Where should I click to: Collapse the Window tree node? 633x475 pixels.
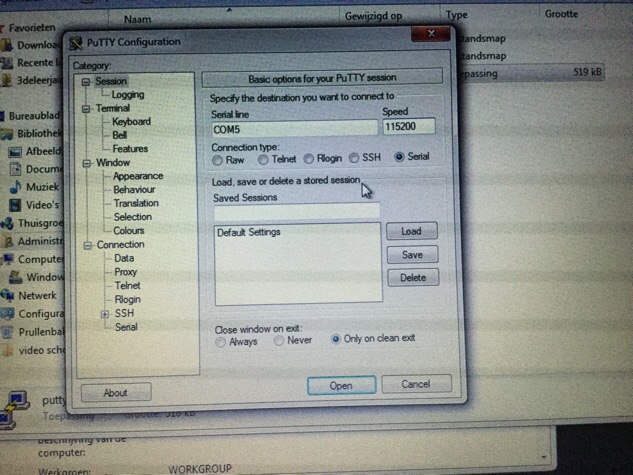[x=86, y=163]
